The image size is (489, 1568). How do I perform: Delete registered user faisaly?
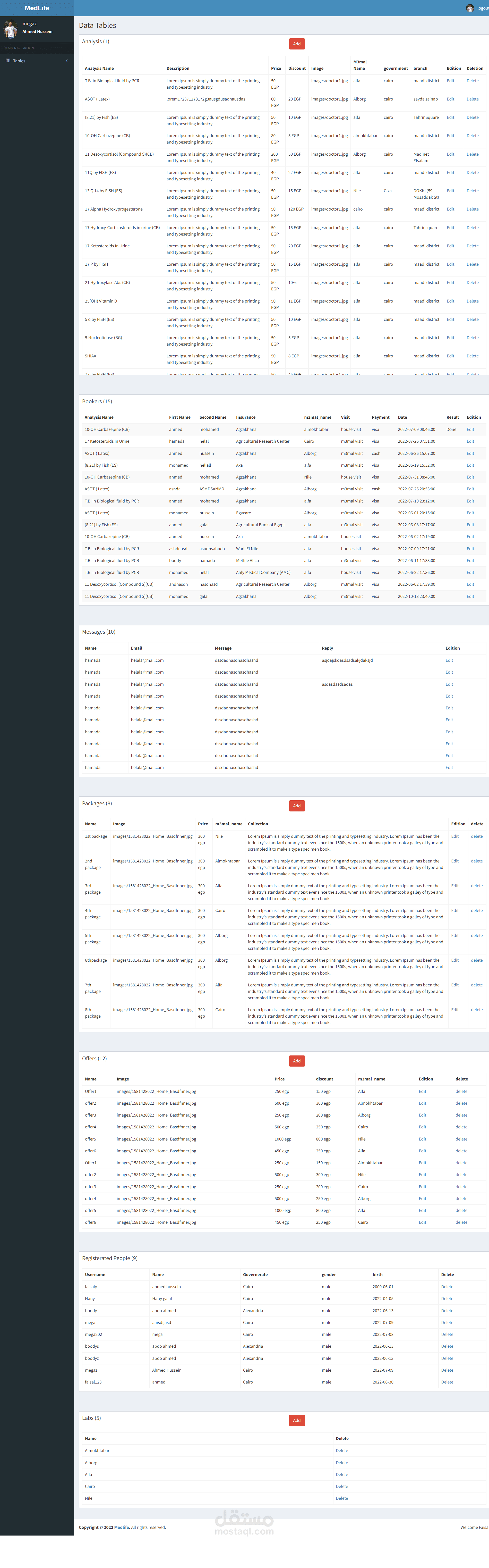tap(447, 1287)
